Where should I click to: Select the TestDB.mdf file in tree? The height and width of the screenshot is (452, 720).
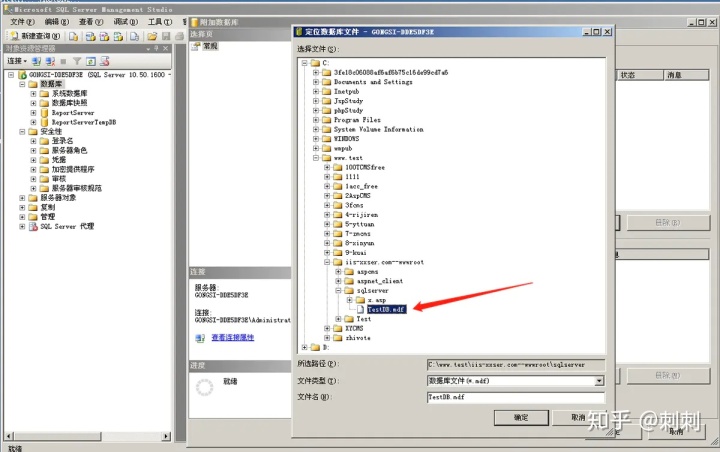(386, 310)
